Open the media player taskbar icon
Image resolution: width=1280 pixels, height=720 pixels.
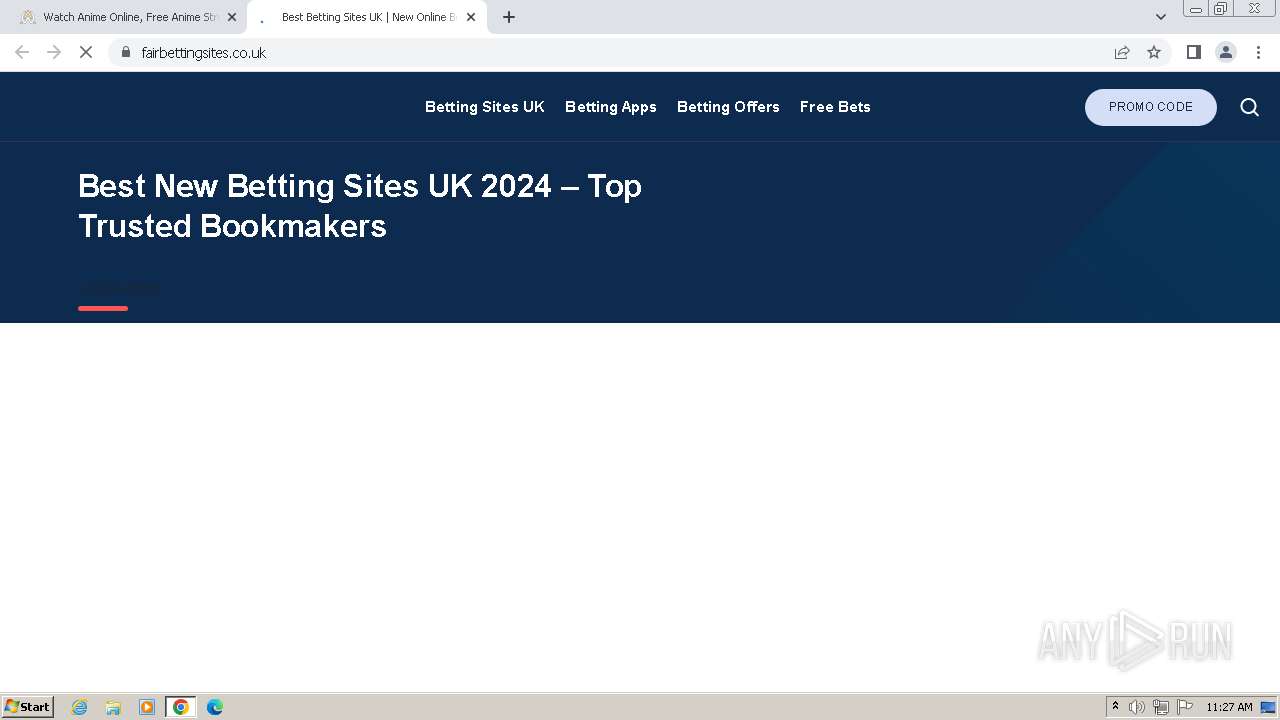click(147, 707)
